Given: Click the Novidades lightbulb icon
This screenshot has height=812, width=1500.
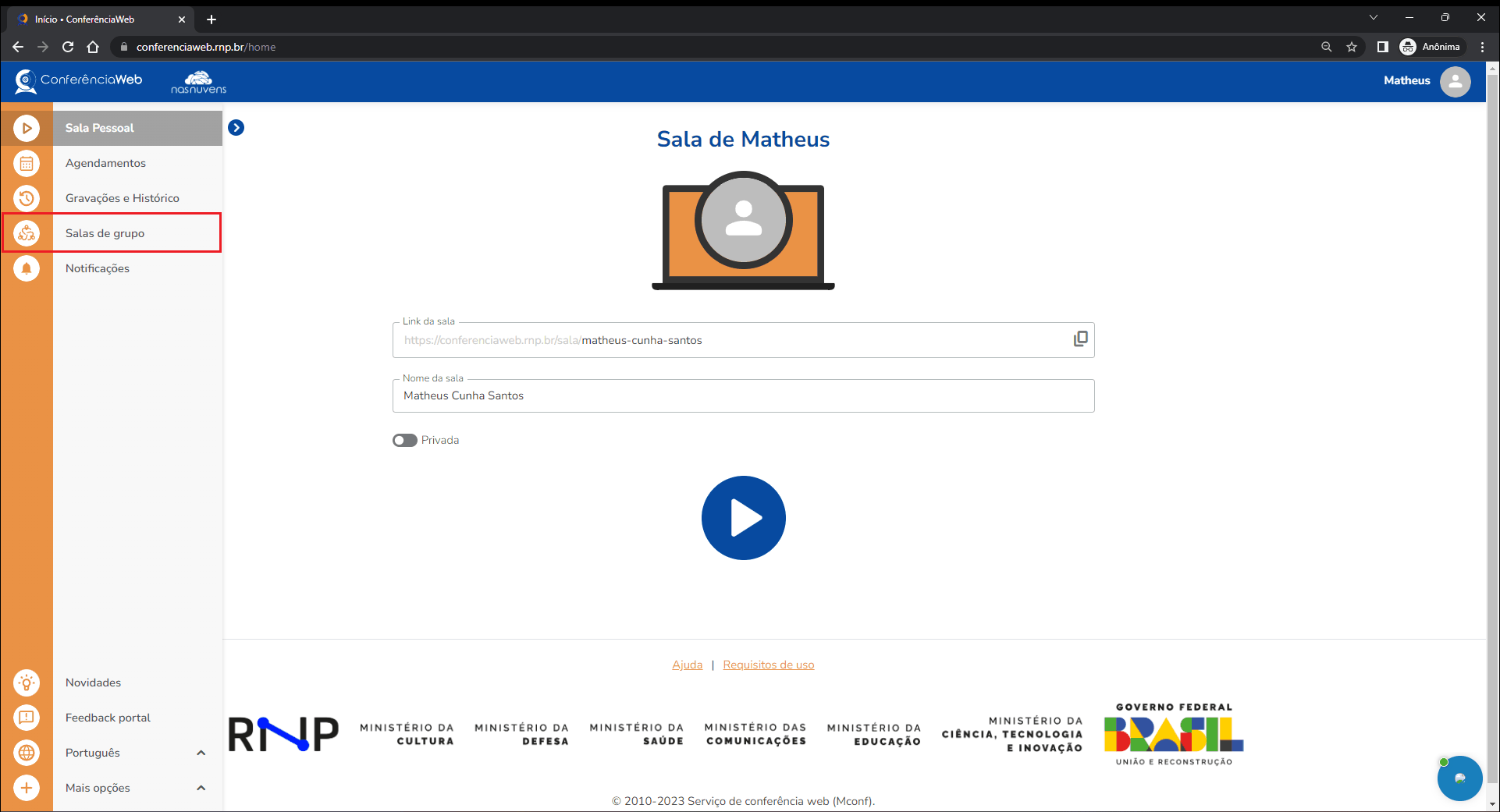Looking at the screenshot, I should (x=27, y=683).
